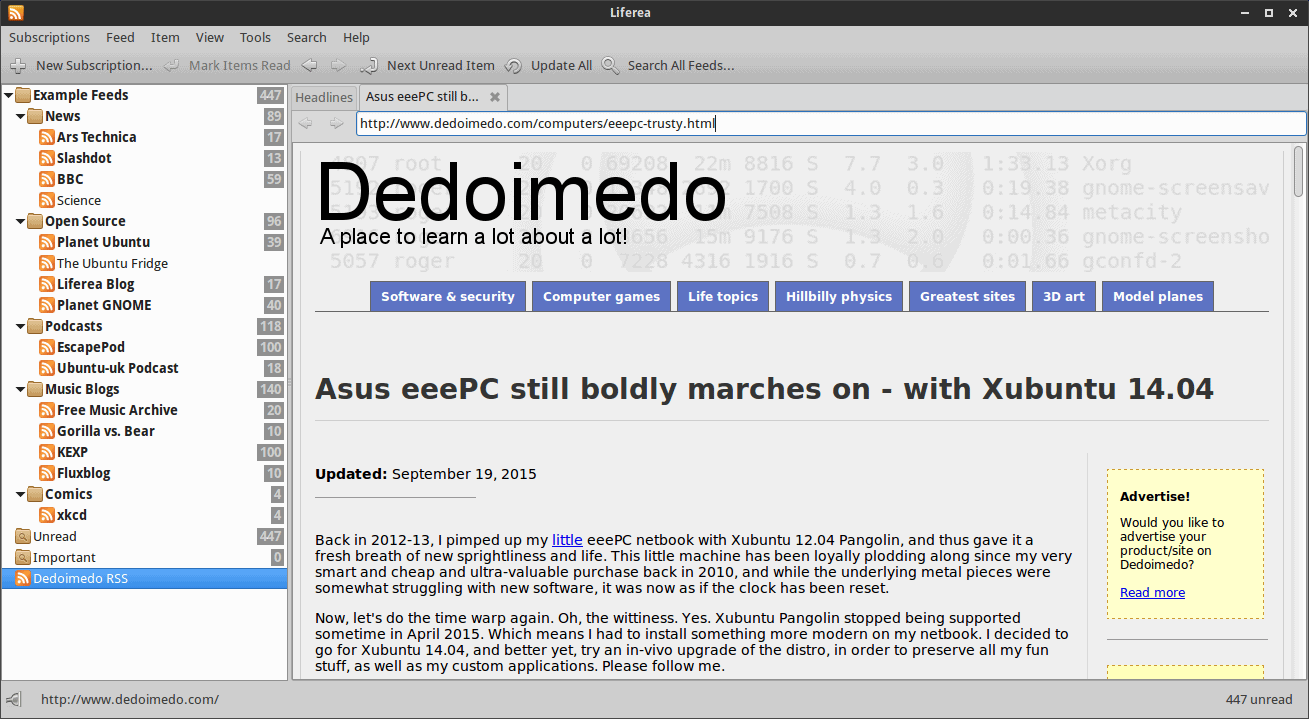Click the Dedoimedo RSS feed icon
1309x719 pixels.
point(22,578)
